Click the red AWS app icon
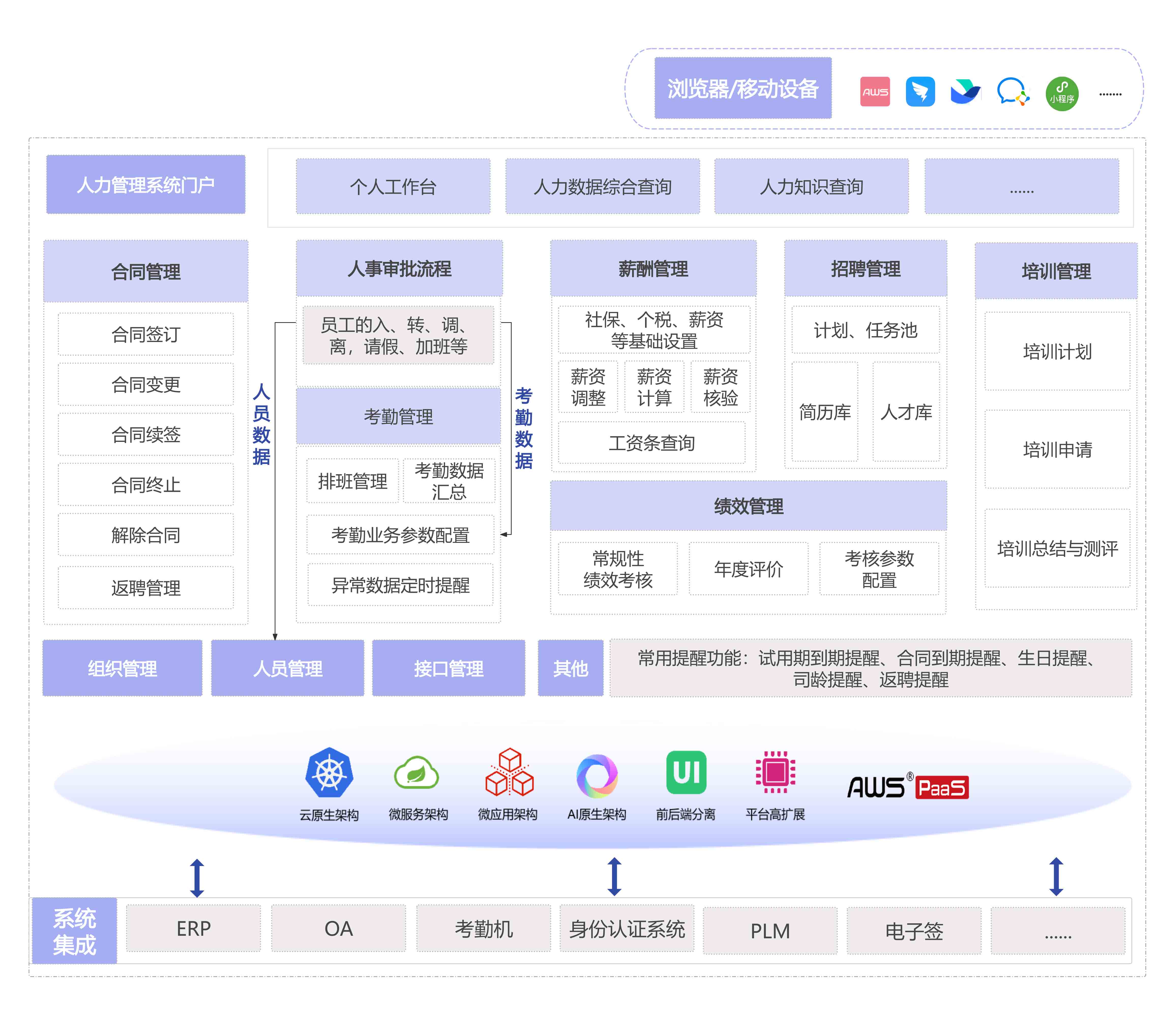The width and height of the screenshot is (1176, 1010). pos(875,92)
